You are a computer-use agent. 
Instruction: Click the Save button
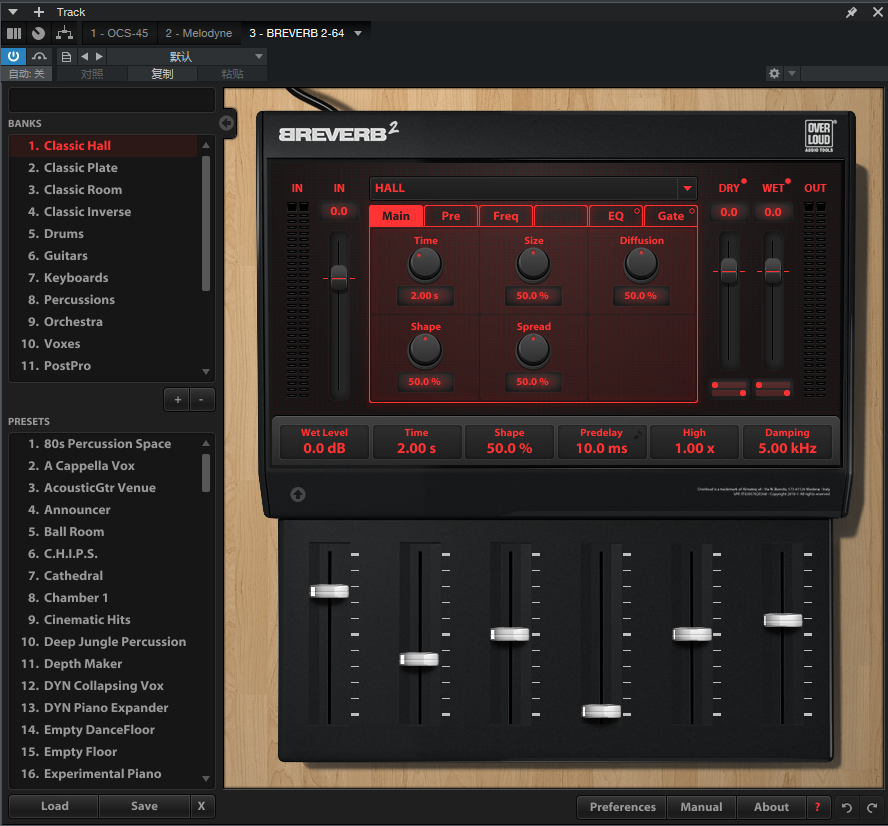click(144, 806)
